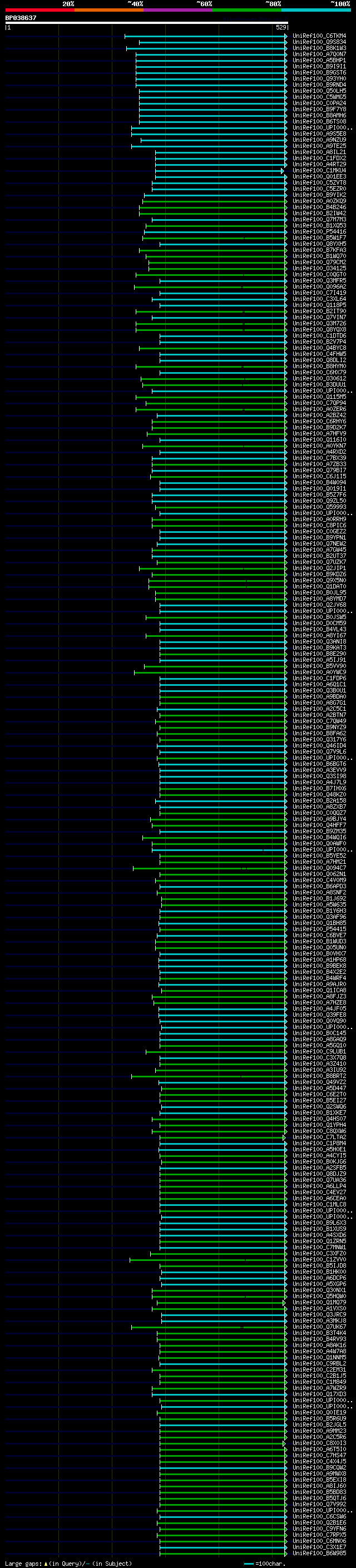Open hit UniRef100_B8K1W3
Image resolution: width=356 pixels, height=1568 pixels.
(319, 48)
